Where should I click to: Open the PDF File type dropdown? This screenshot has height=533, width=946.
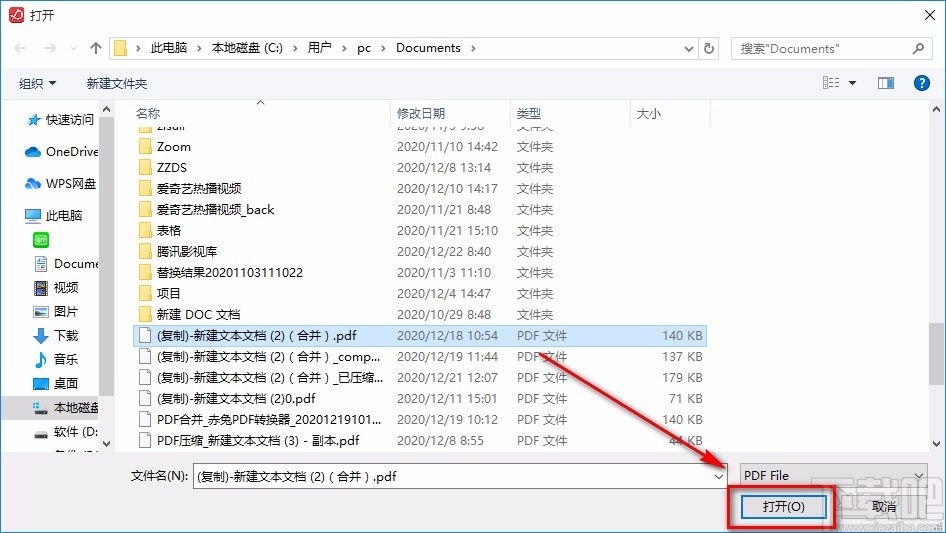click(x=834, y=476)
